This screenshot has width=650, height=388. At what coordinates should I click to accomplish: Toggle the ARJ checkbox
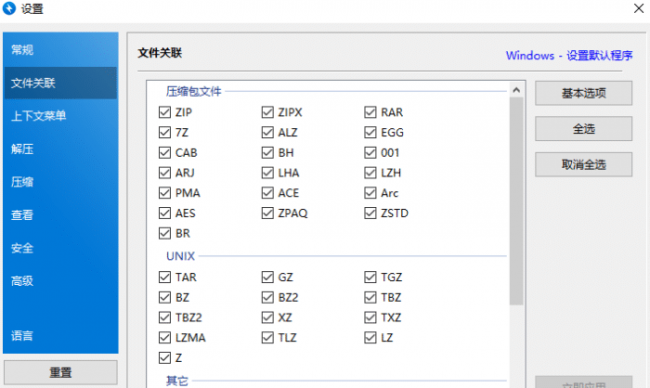click(165, 172)
